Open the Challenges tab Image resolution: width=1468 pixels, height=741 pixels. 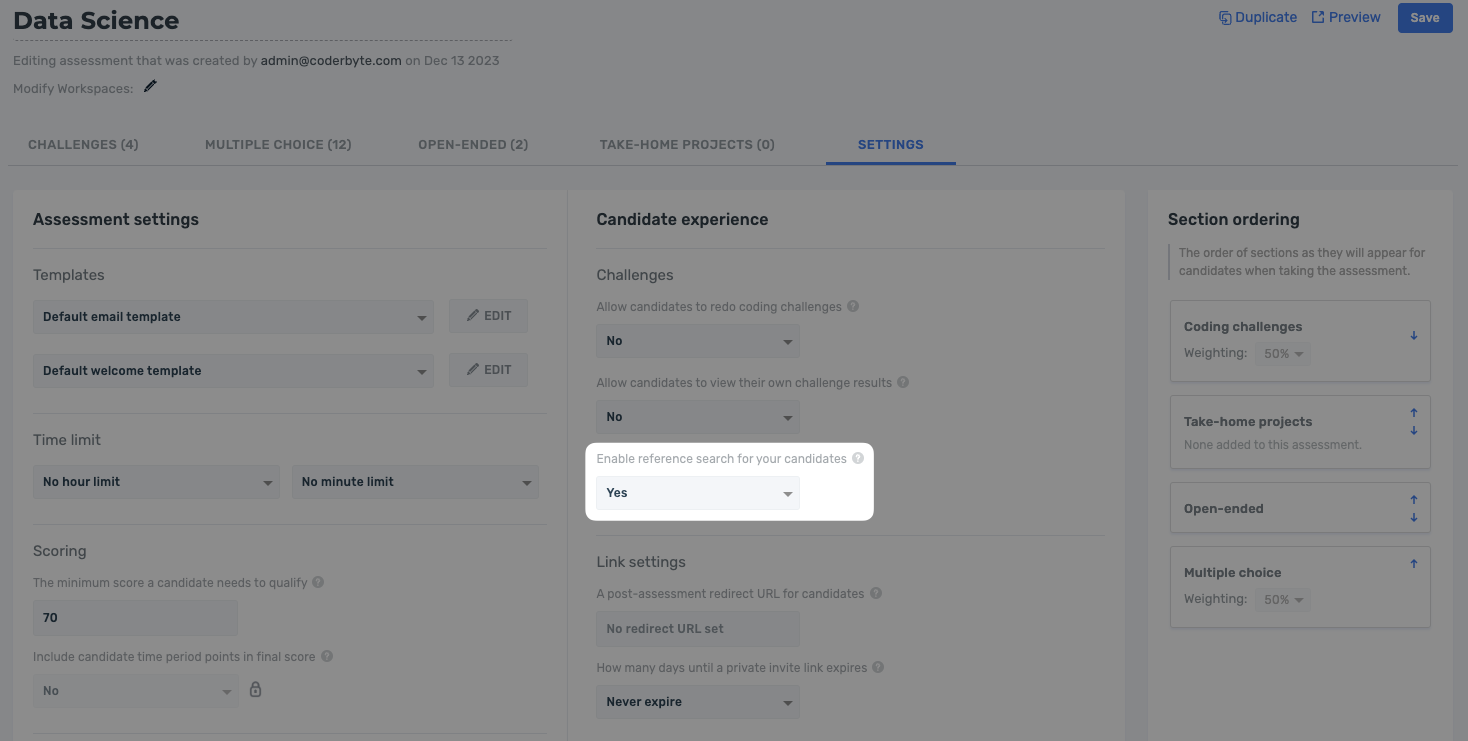click(x=82, y=144)
